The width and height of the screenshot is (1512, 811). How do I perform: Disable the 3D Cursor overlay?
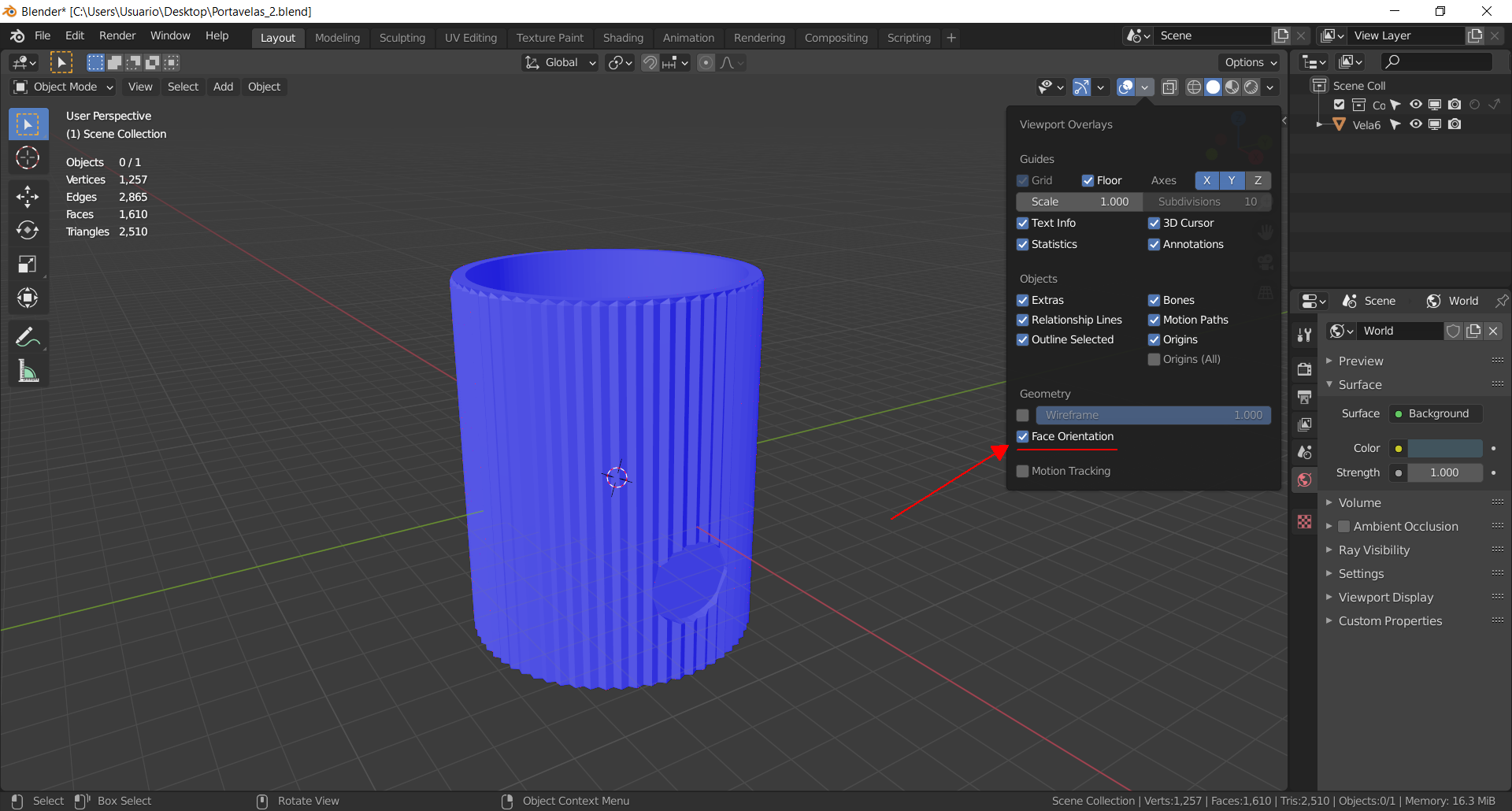coord(1154,223)
